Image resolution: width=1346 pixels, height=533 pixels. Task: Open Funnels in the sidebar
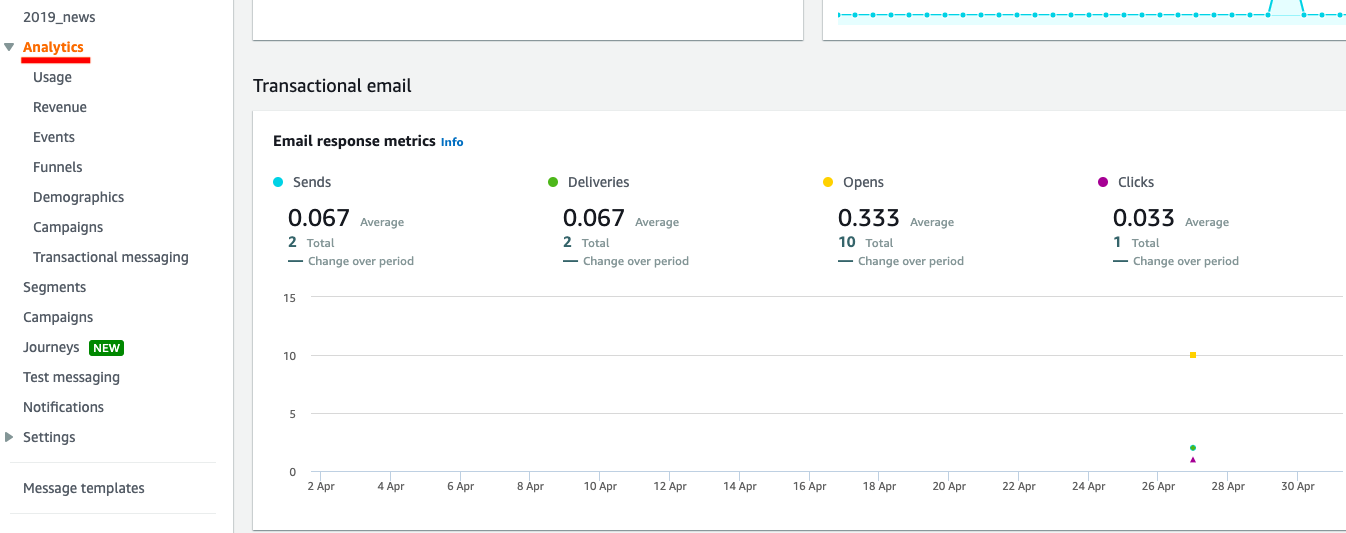[x=58, y=167]
